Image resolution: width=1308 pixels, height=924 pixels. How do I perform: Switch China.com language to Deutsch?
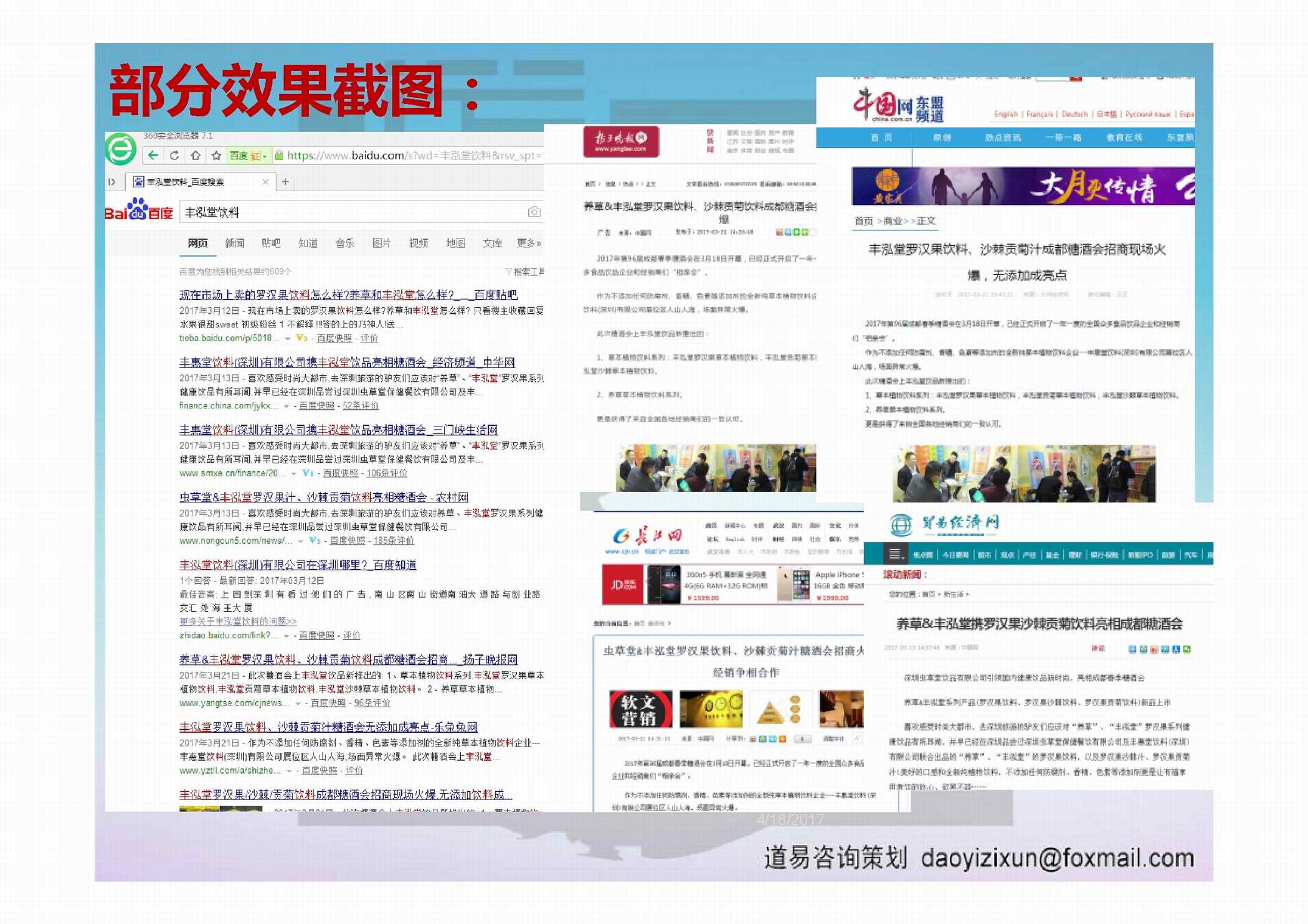click(1074, 115)
